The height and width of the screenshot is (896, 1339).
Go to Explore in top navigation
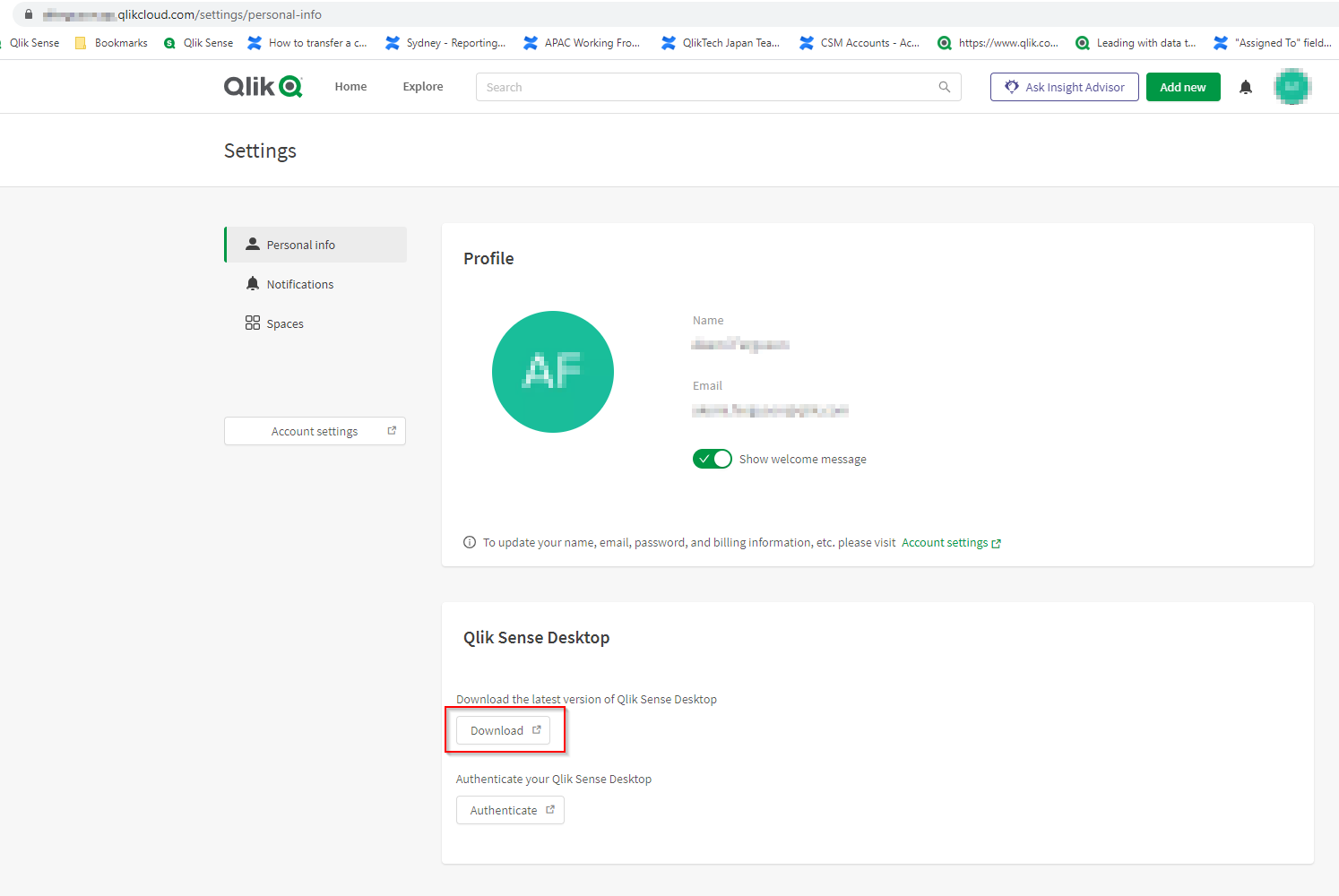point(423,87)
